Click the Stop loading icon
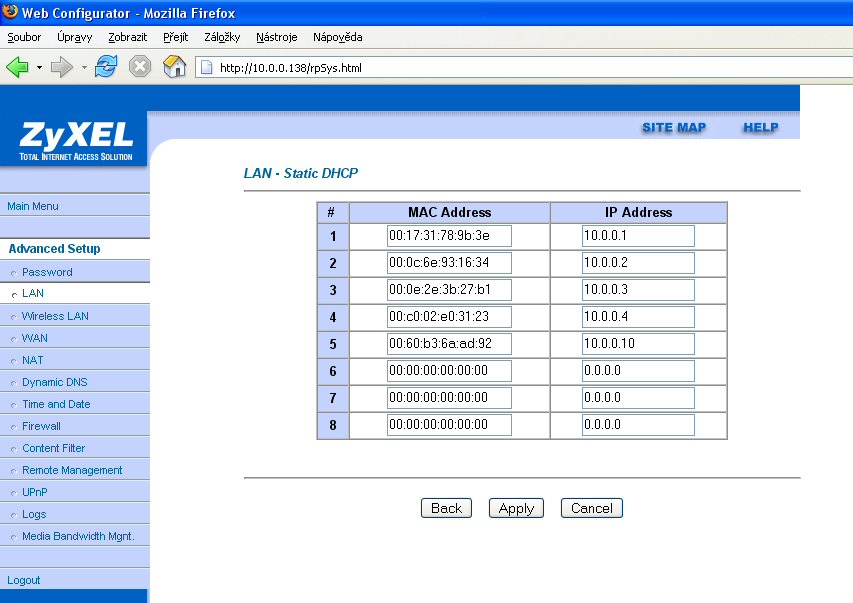This screenshot has width=853, height=603. 140,67
